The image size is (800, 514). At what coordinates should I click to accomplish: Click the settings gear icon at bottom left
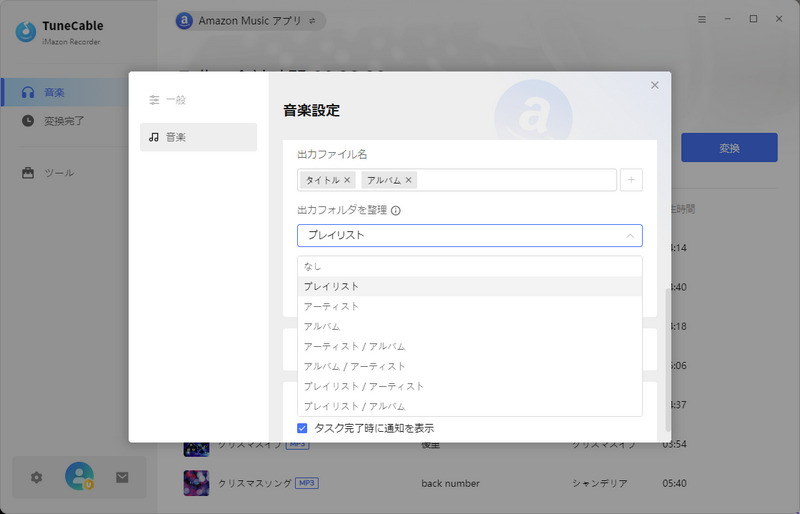[x=36, y=478]
